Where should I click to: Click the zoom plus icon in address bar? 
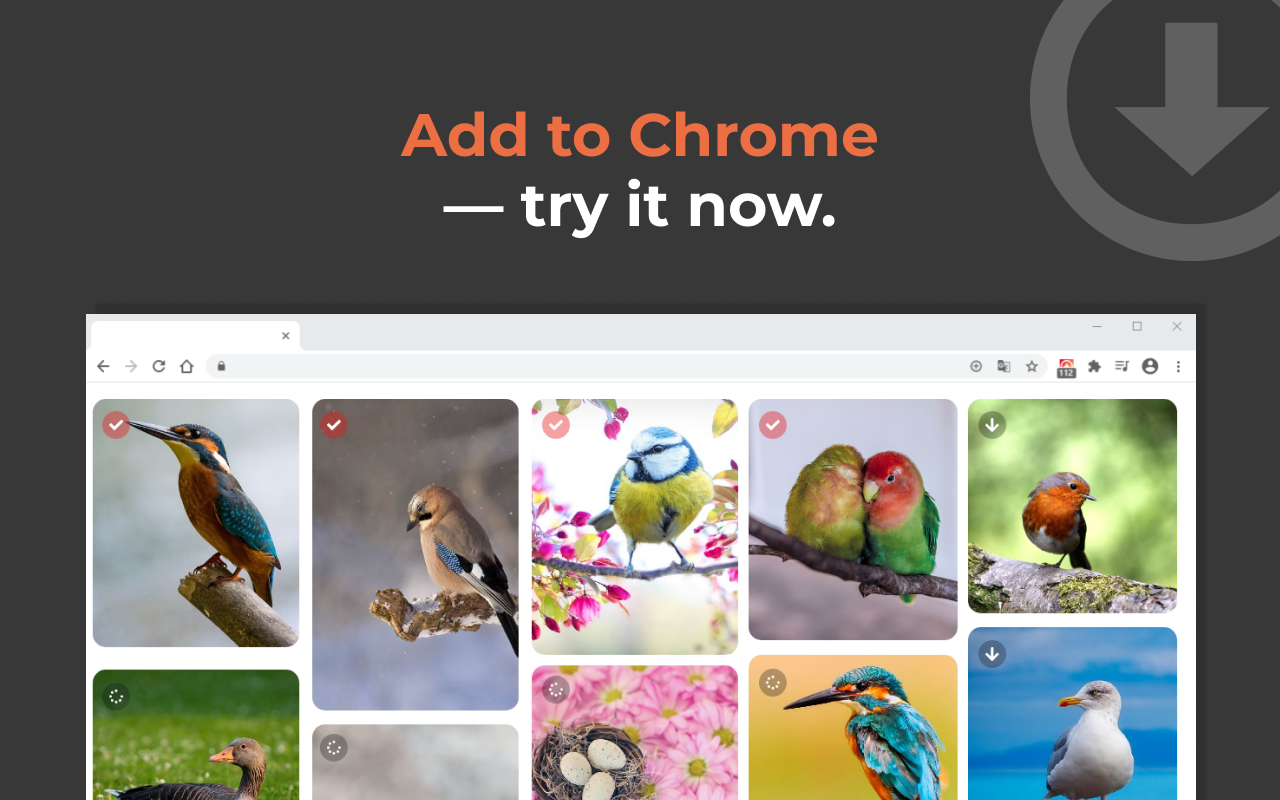click(976, 366)
